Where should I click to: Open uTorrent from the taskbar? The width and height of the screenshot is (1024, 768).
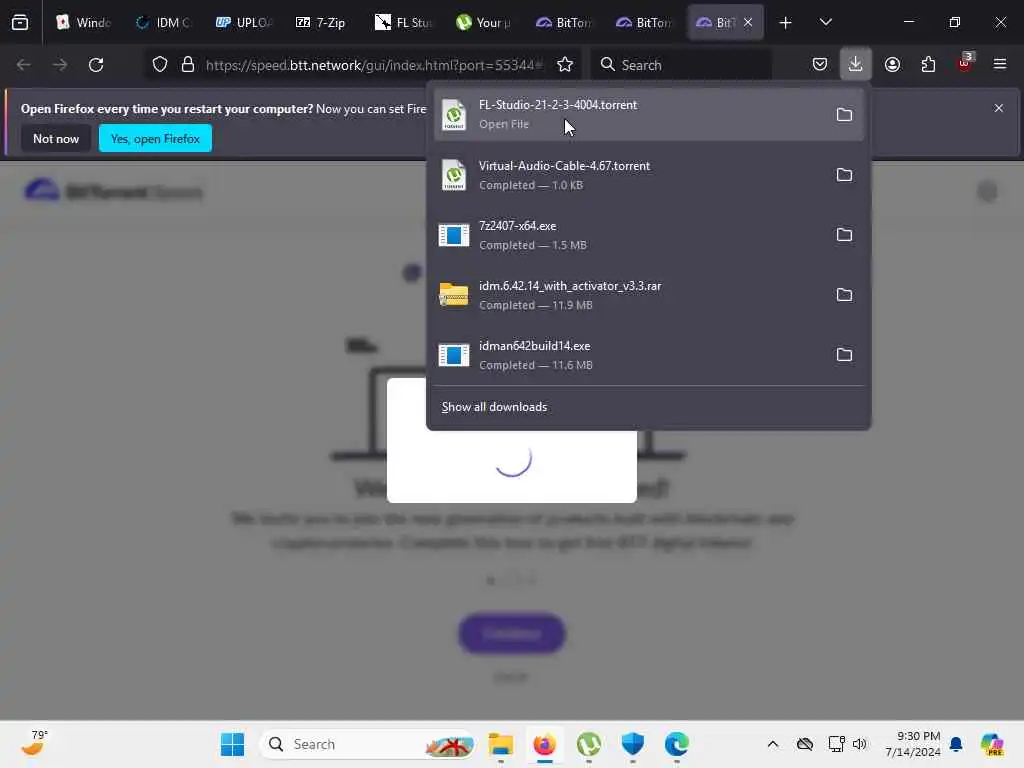[589, 744]
